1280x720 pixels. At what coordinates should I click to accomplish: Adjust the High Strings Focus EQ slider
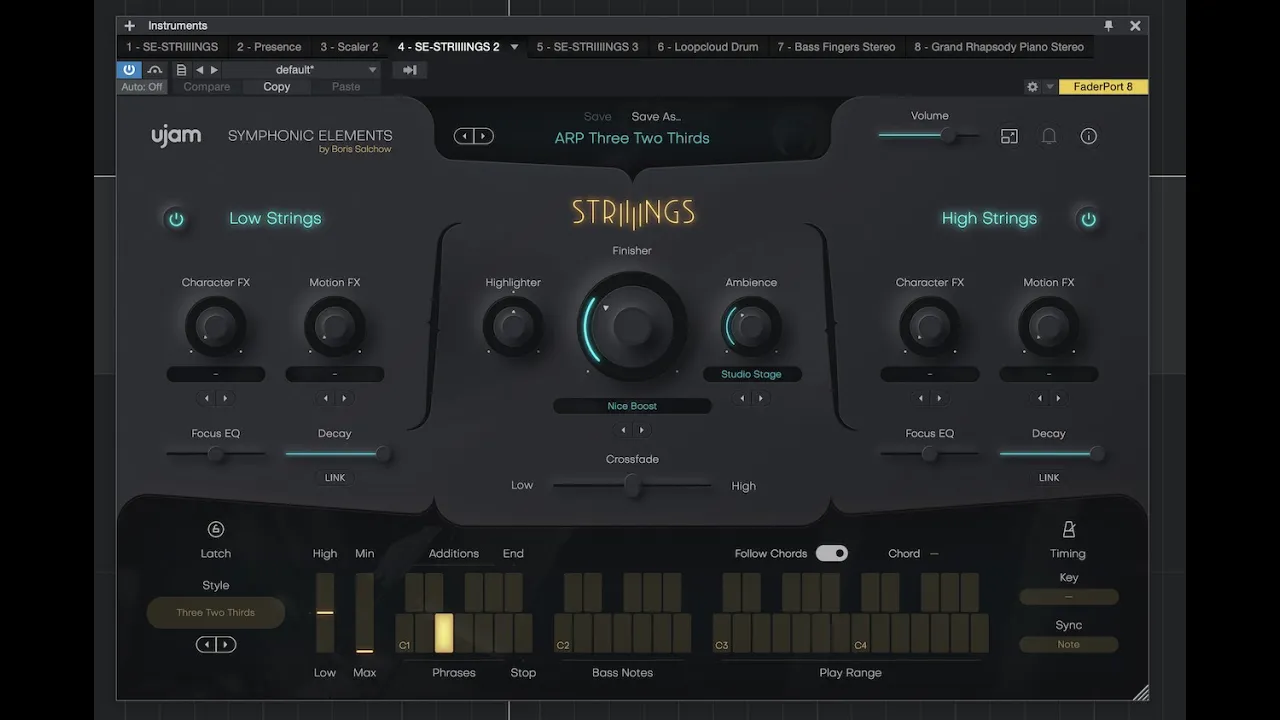click(930, 454)
